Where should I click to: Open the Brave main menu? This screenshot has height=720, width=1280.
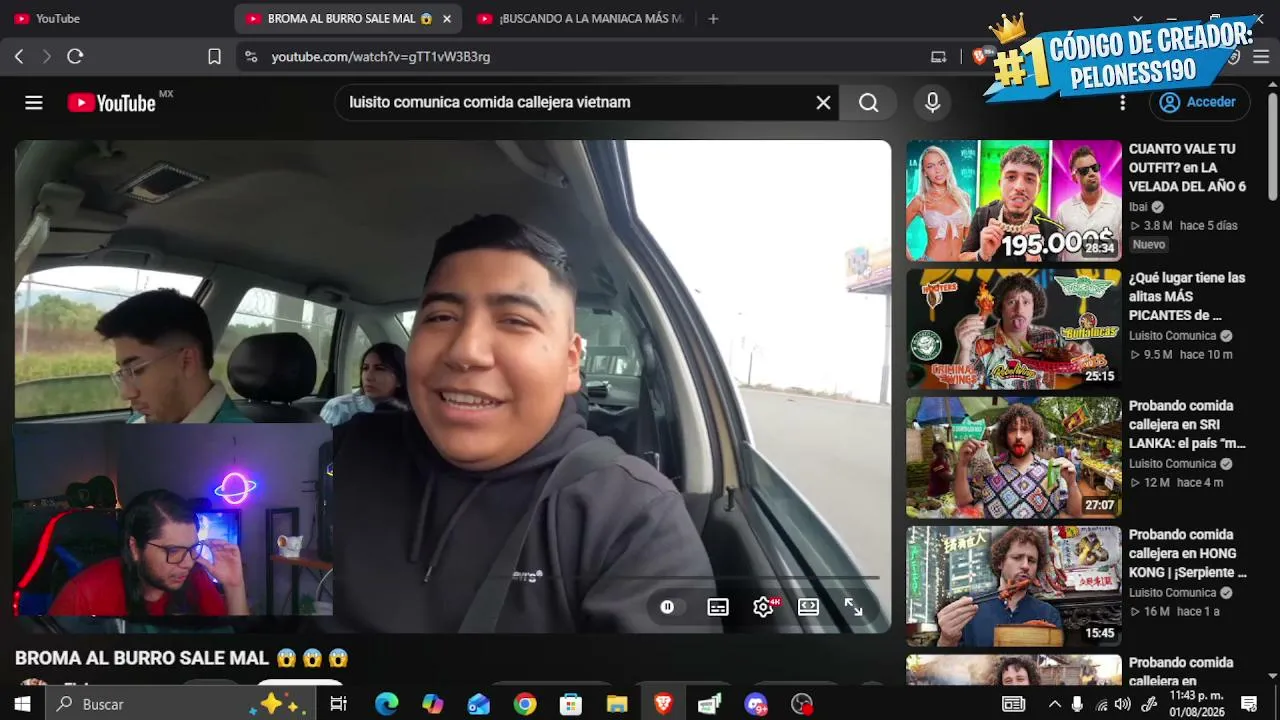coord(1262,57)
